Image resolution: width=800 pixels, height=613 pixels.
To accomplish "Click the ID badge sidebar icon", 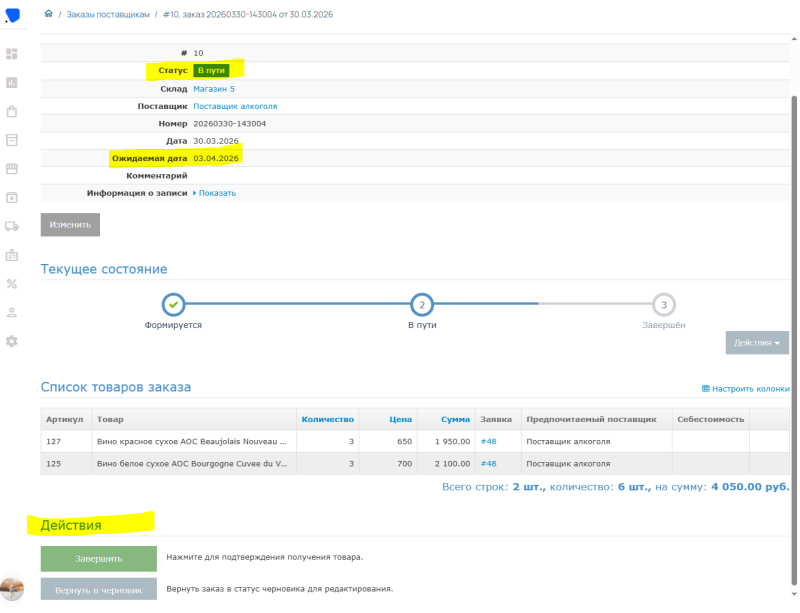I will click(12, 255).
